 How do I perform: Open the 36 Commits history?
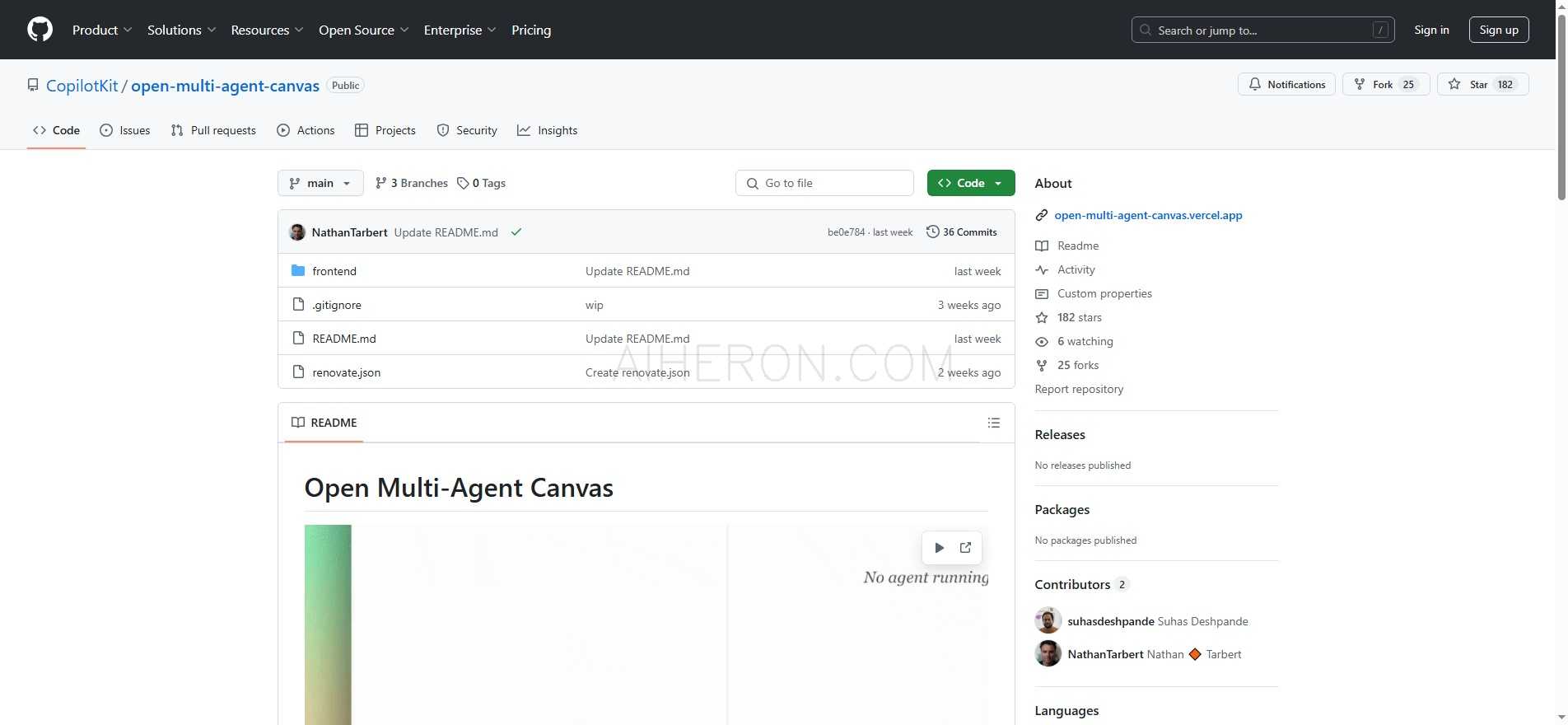pos(962,232)
